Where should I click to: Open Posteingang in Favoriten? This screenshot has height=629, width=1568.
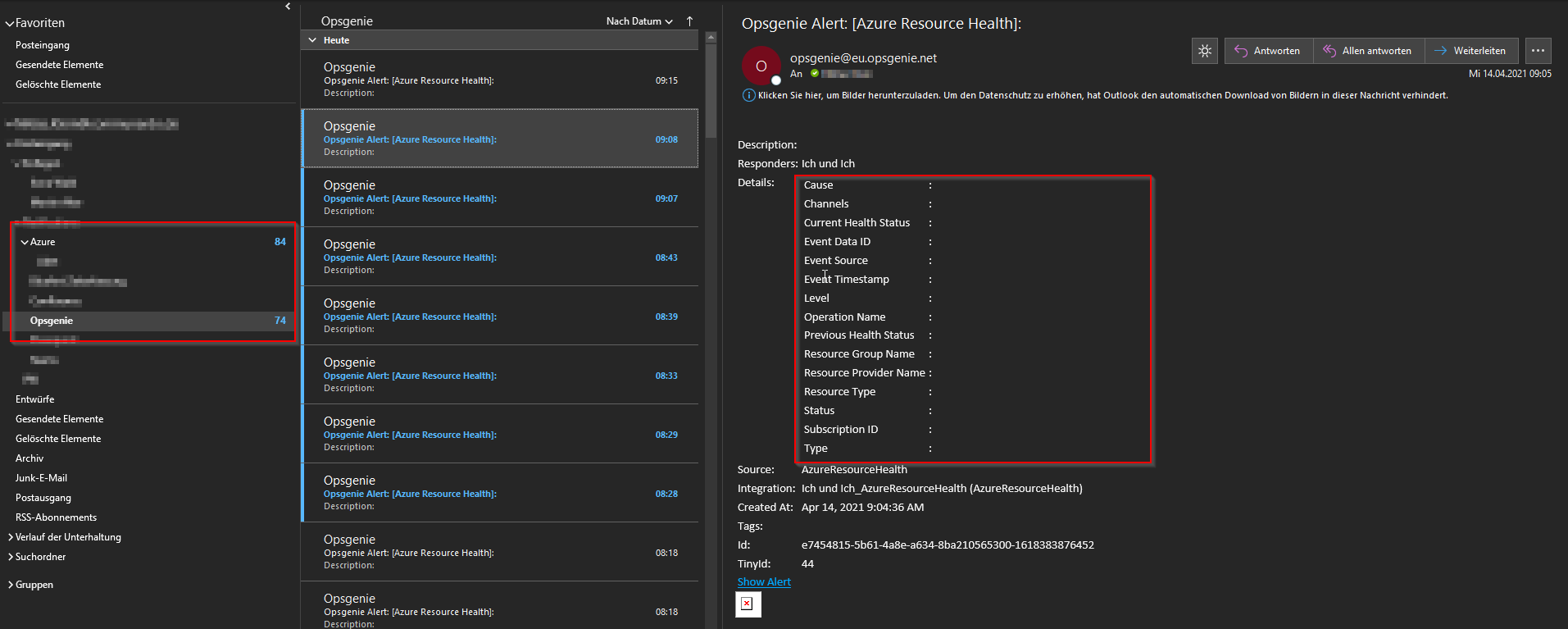coord(43,45)
